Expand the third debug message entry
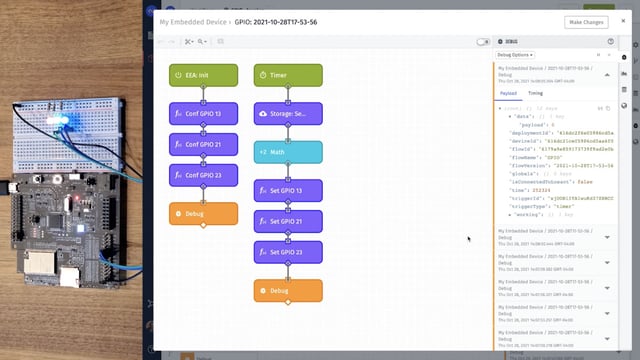The width and height of the screenshot is (640, 360). 607,262
